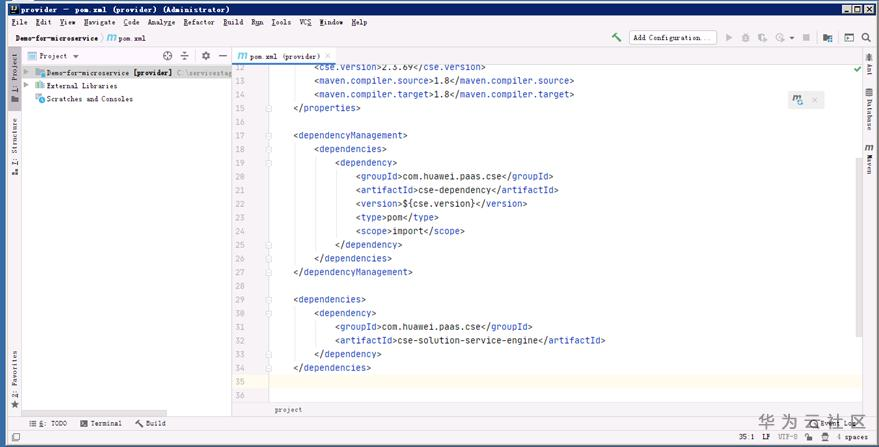This screenshot has width=879, height=447.
Task: Open the Navigate menu
Action: 99,22
